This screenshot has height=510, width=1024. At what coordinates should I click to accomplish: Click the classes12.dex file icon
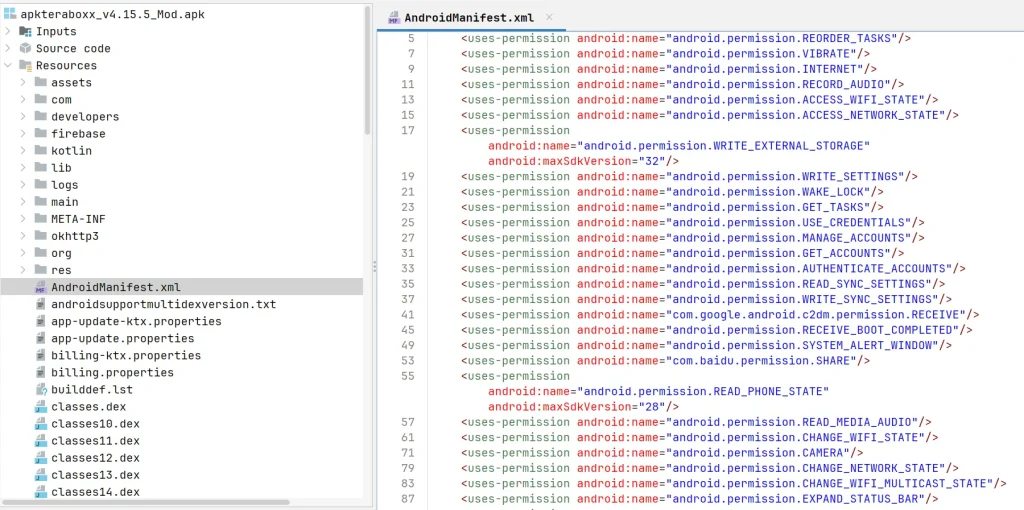click(40, 458)
